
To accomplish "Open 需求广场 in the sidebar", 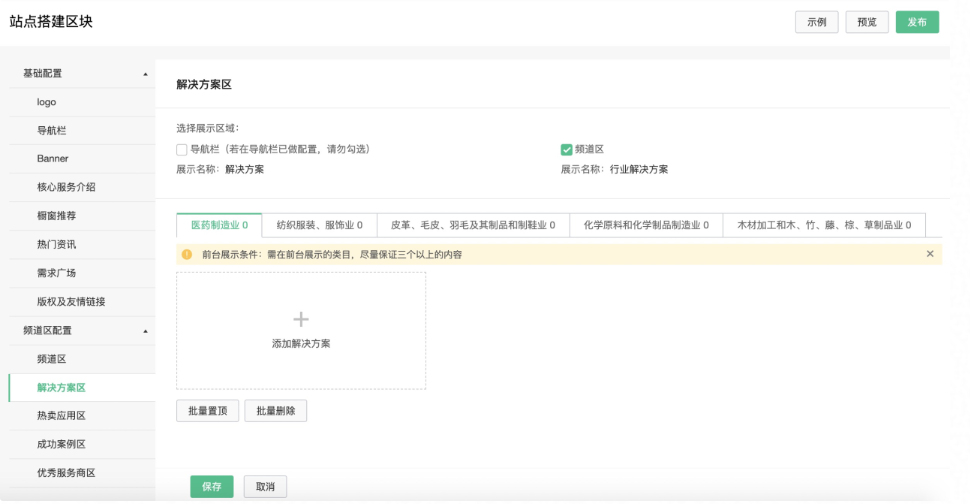I will tap(82, 273).
